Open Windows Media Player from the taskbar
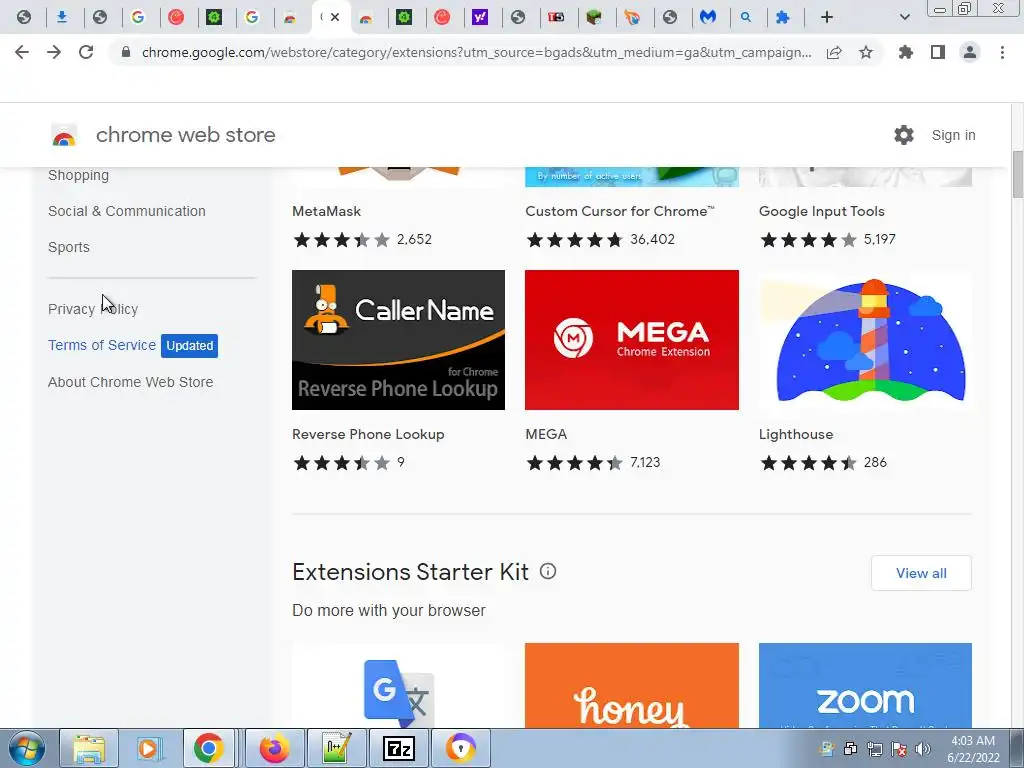1024x768 pixels. click(148, 748)
